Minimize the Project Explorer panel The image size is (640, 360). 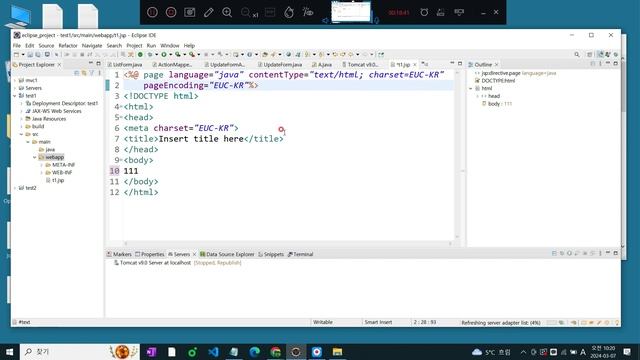pyautogui.click(x=91, y=63)
